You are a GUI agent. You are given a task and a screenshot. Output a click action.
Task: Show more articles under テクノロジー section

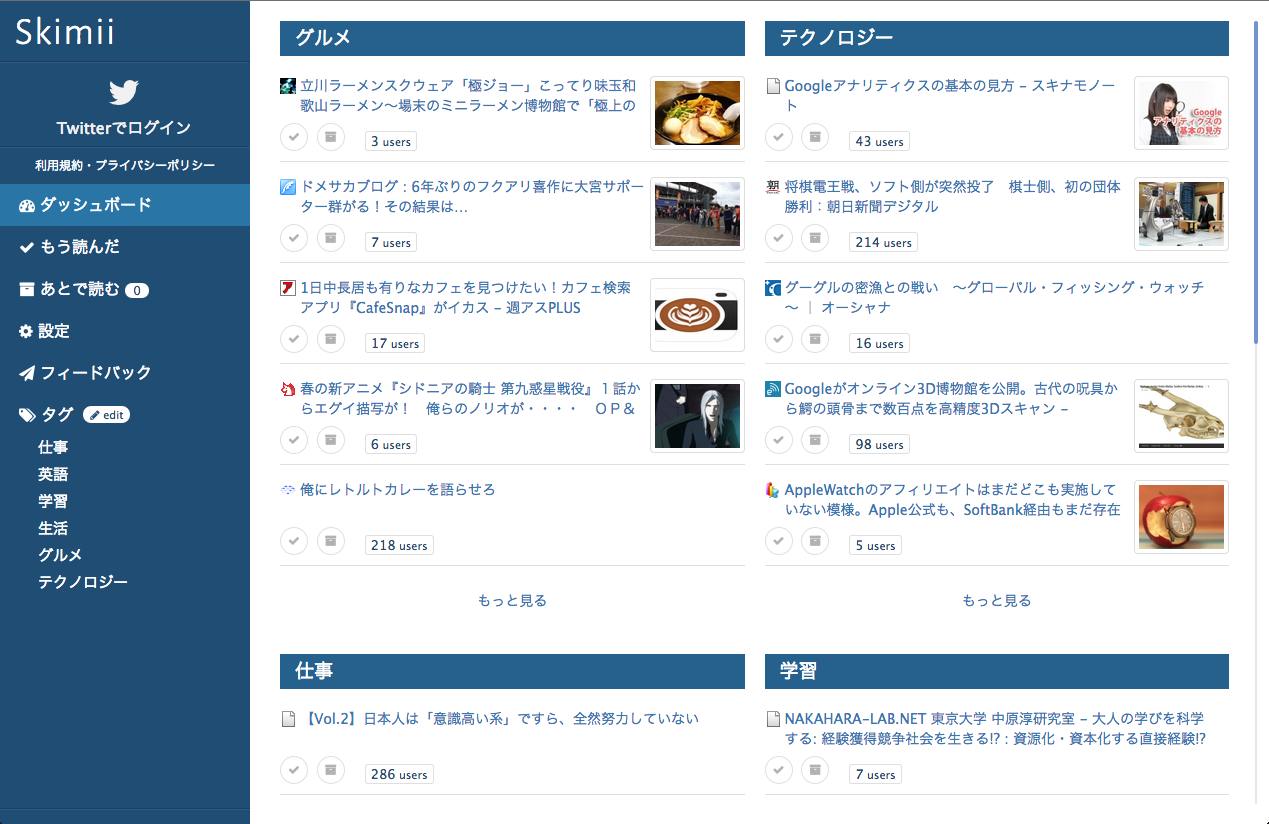pyautogui.click(x=996, y=601)
